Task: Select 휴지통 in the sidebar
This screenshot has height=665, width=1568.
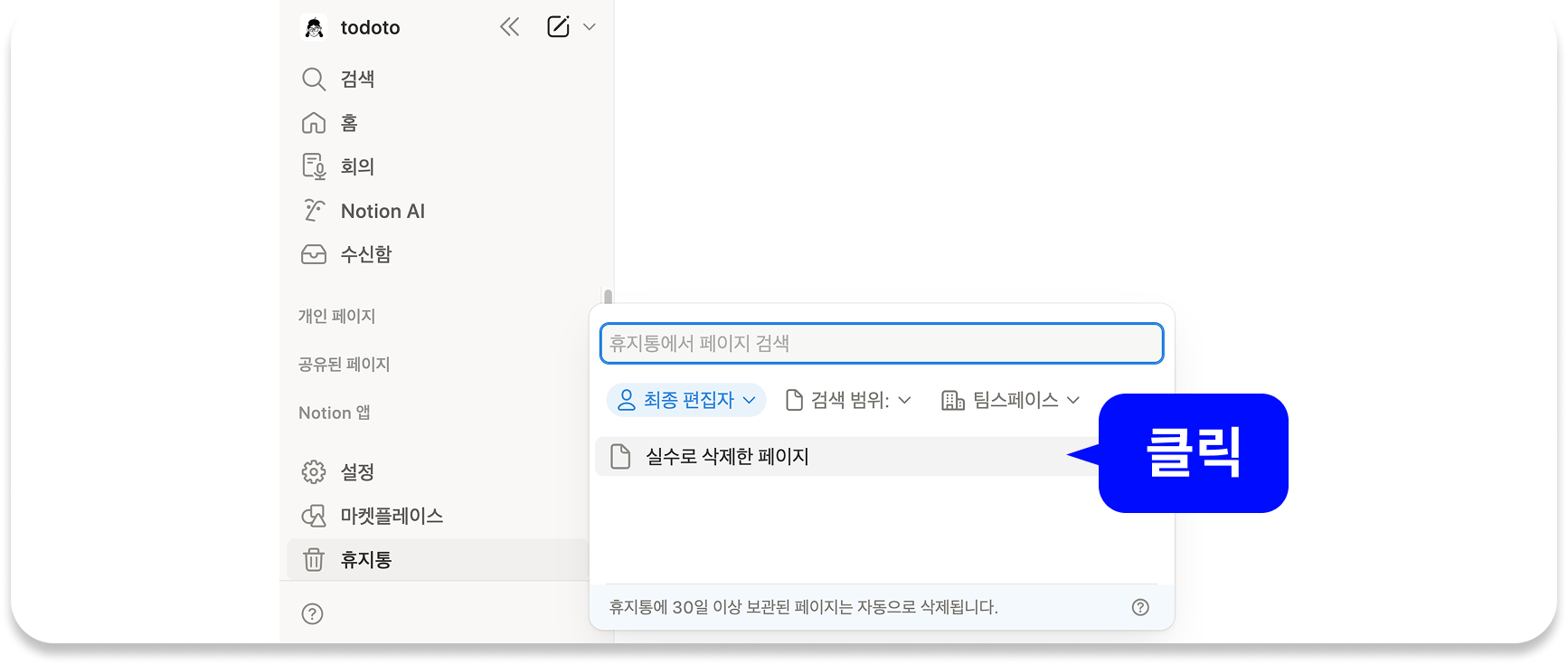Action: point(438,560)
